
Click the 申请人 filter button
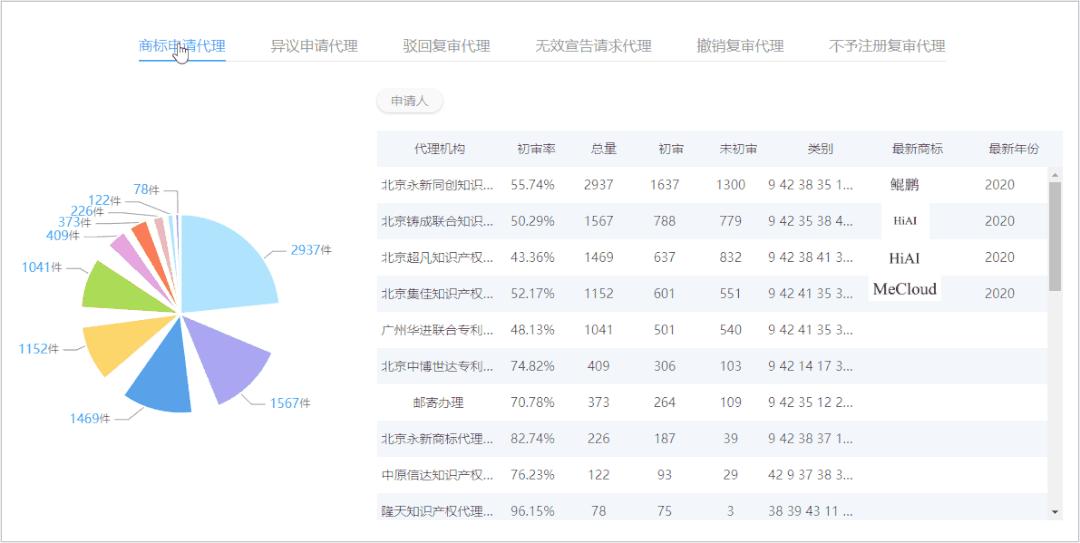pyautogui.click(x=410, y=101)
